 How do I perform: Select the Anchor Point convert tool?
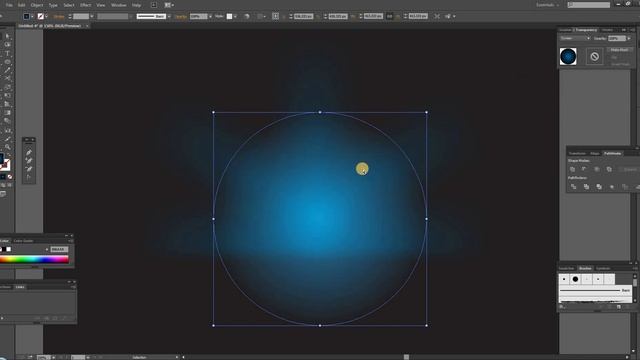click(x=29, y=177)
